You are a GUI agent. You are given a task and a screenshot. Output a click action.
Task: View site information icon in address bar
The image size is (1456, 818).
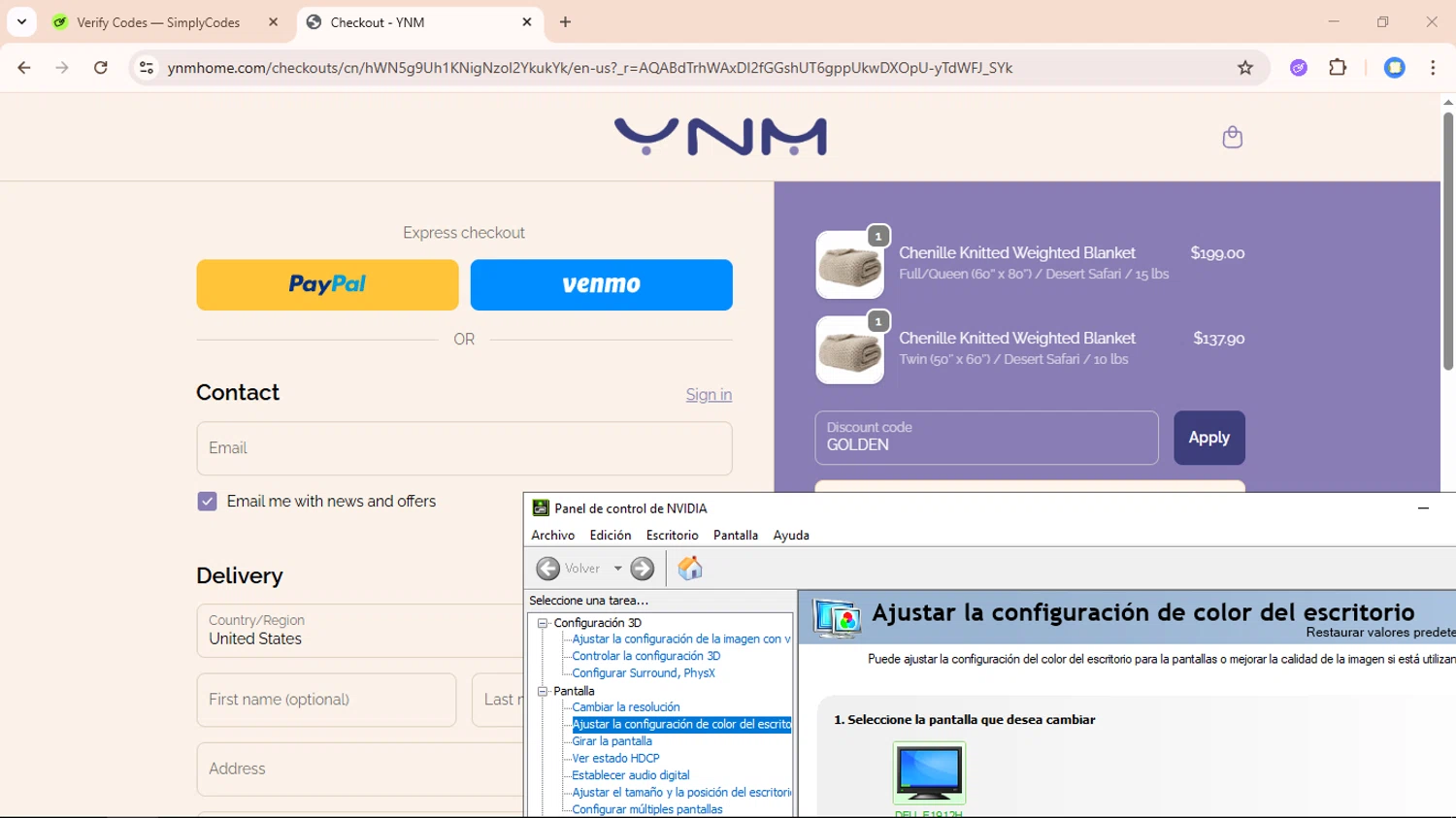pyautogui.click(x=147, y=68)
